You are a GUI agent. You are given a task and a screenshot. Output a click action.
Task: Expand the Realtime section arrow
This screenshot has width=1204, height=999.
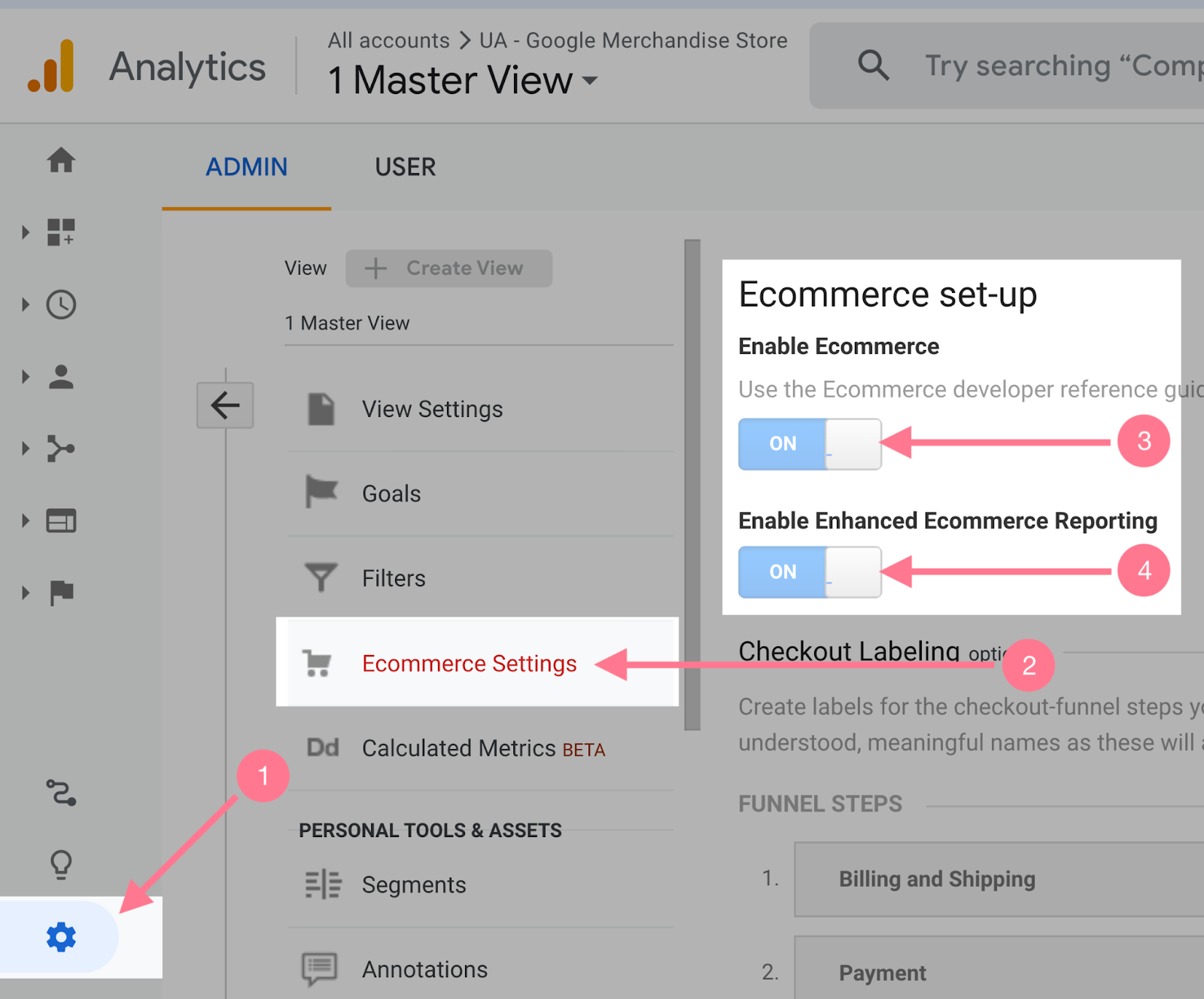pos(26,304)
